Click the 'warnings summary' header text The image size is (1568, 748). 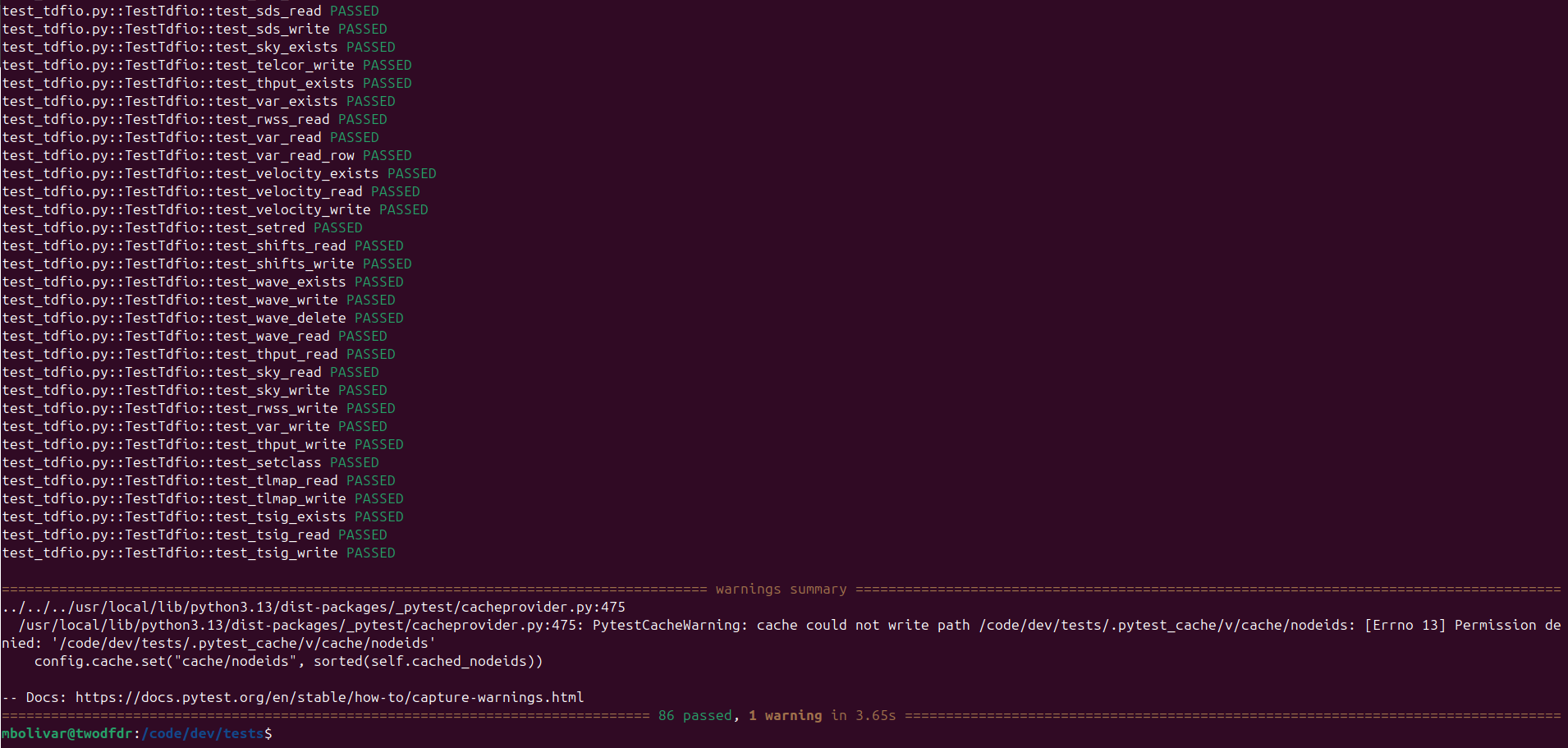pos(780,589)
